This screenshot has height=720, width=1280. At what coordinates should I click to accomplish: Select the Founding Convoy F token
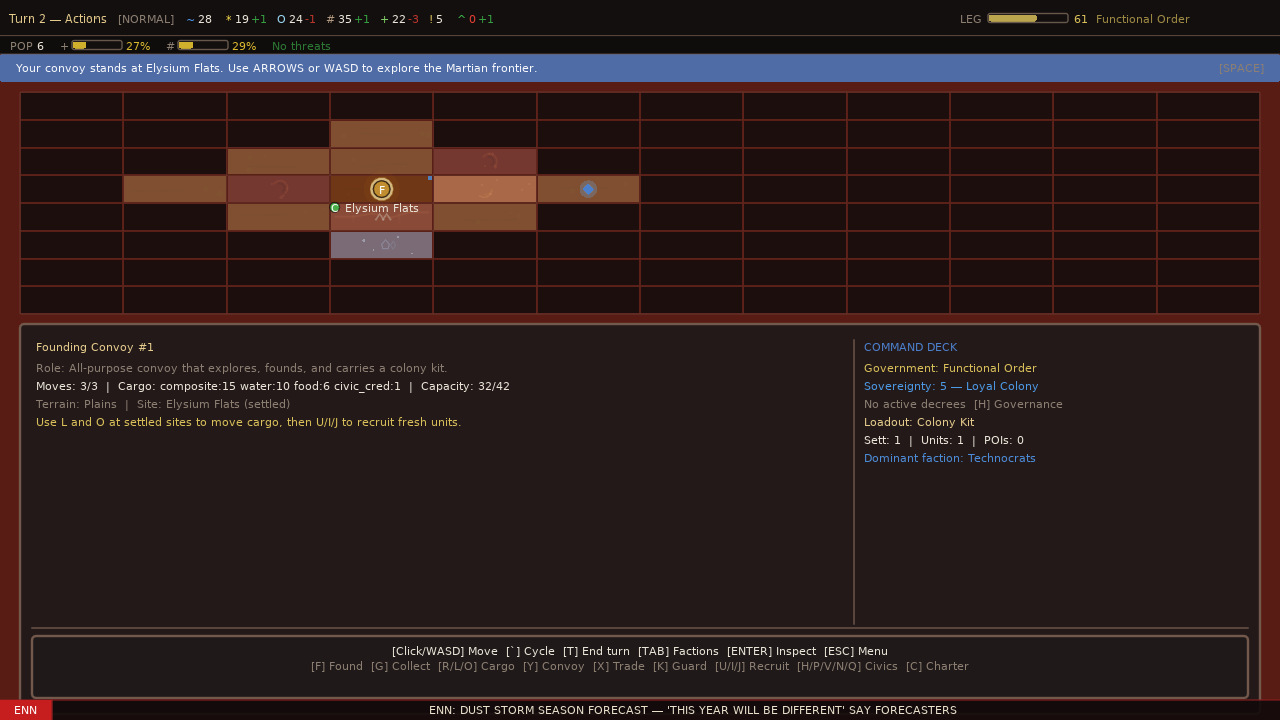pos(381,189)
